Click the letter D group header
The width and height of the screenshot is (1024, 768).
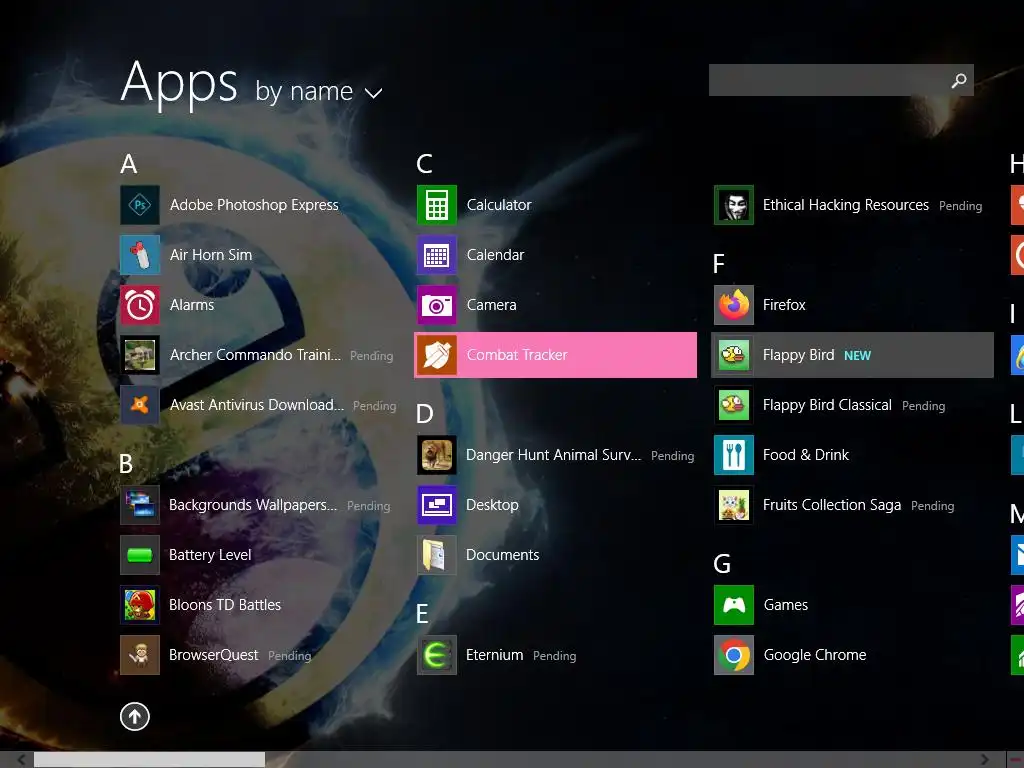pyautogui.click(x=424, y=414)
